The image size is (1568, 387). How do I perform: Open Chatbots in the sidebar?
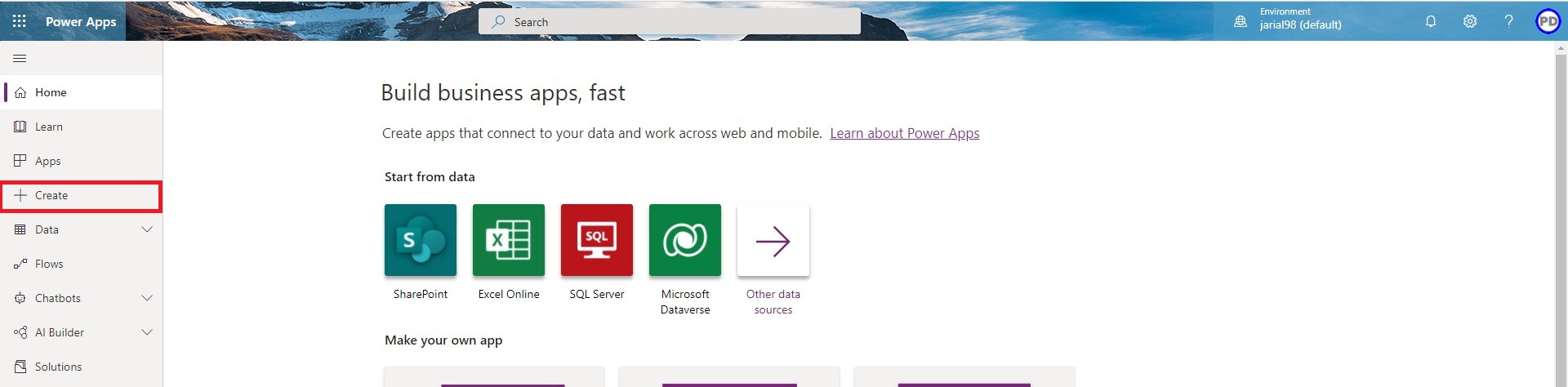(x=82, y=298)
